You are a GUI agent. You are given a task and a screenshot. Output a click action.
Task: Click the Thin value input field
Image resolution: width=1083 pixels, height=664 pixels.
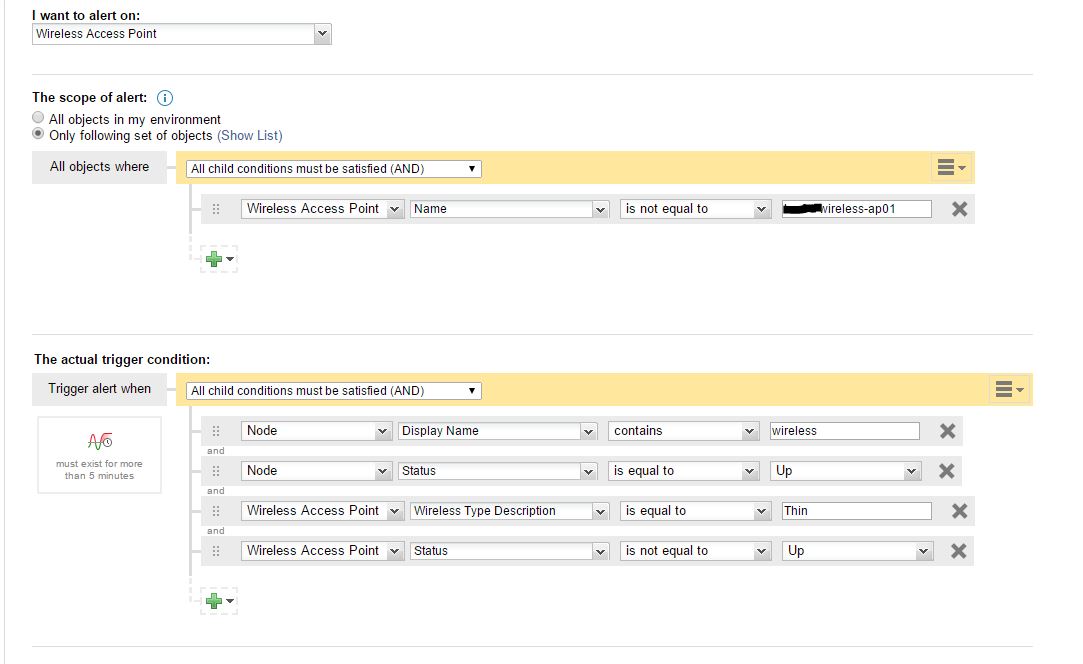click(856, 511)
